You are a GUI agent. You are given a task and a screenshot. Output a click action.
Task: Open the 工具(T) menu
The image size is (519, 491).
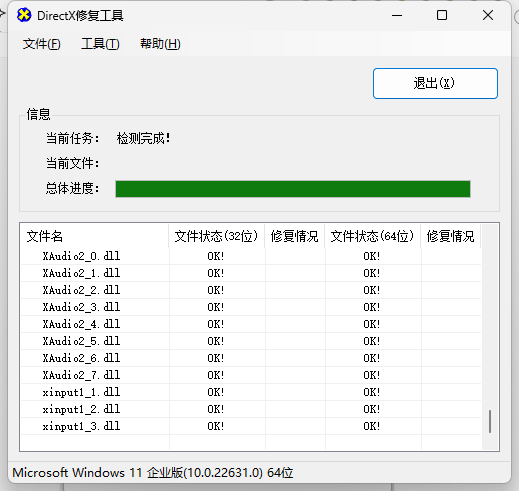point(100,44)
